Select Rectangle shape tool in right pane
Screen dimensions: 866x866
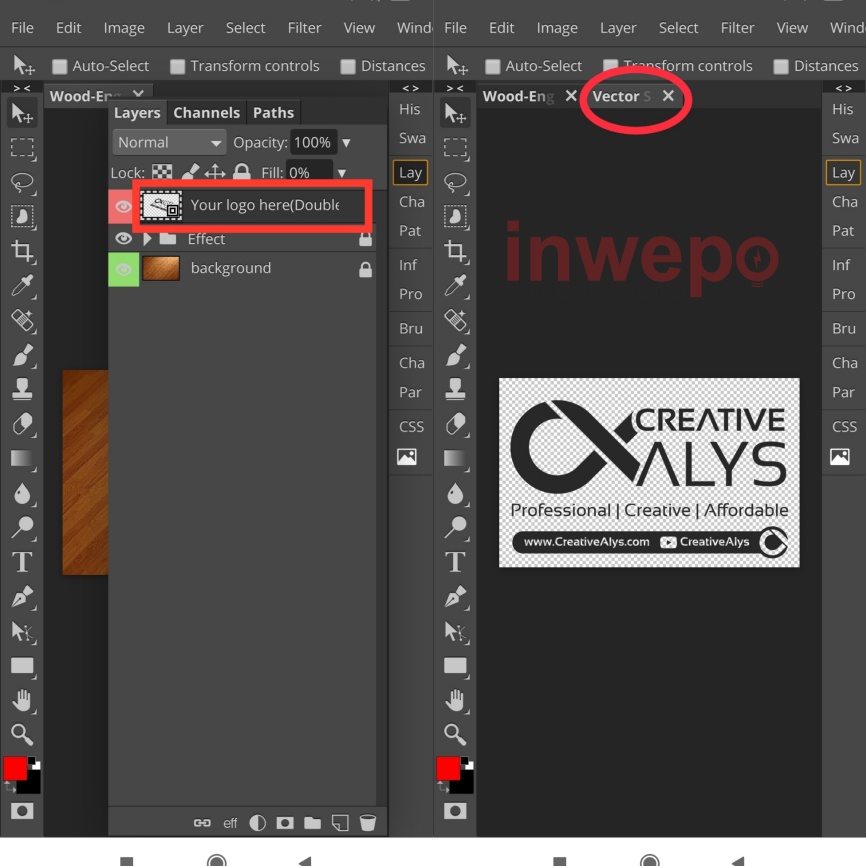tap(455, 666)
